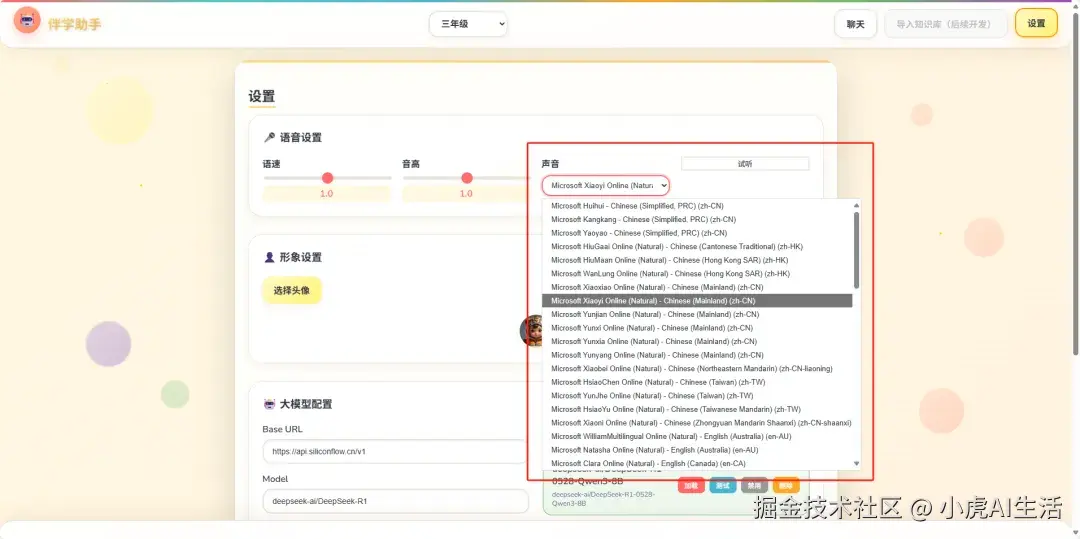The width and height of the screenshot is (1080, 539).
Task: Click the scroll-down arrow of the voice list
Action: (x=856, y=464)
